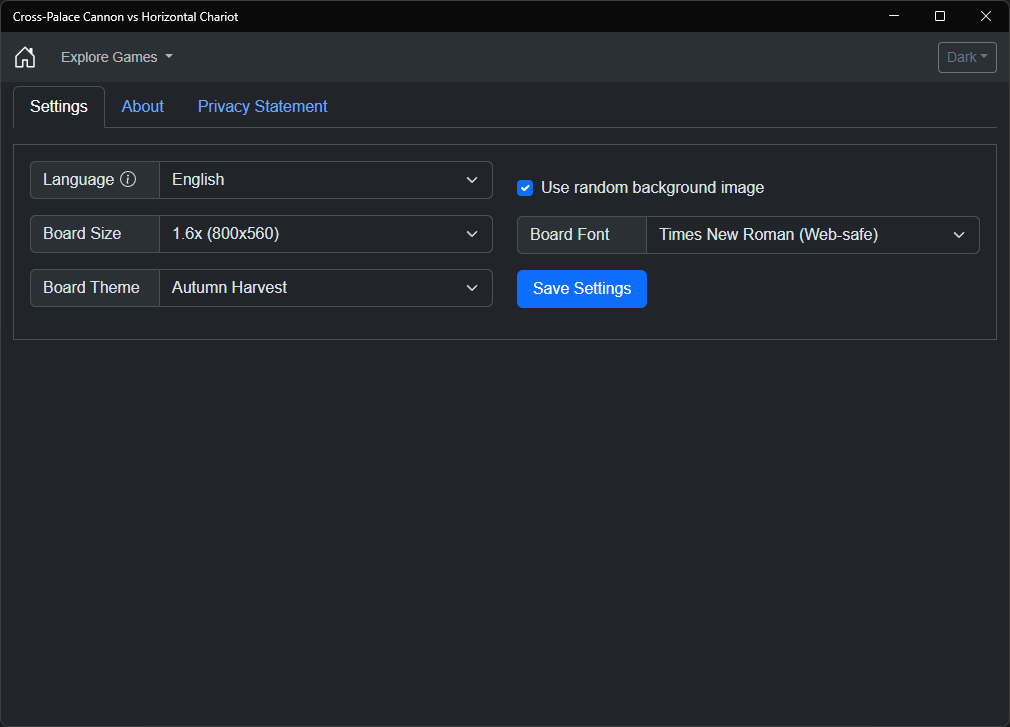Switch to the About tab
The width and height of the screenshot is (1010, 727).
pos(142,106)
